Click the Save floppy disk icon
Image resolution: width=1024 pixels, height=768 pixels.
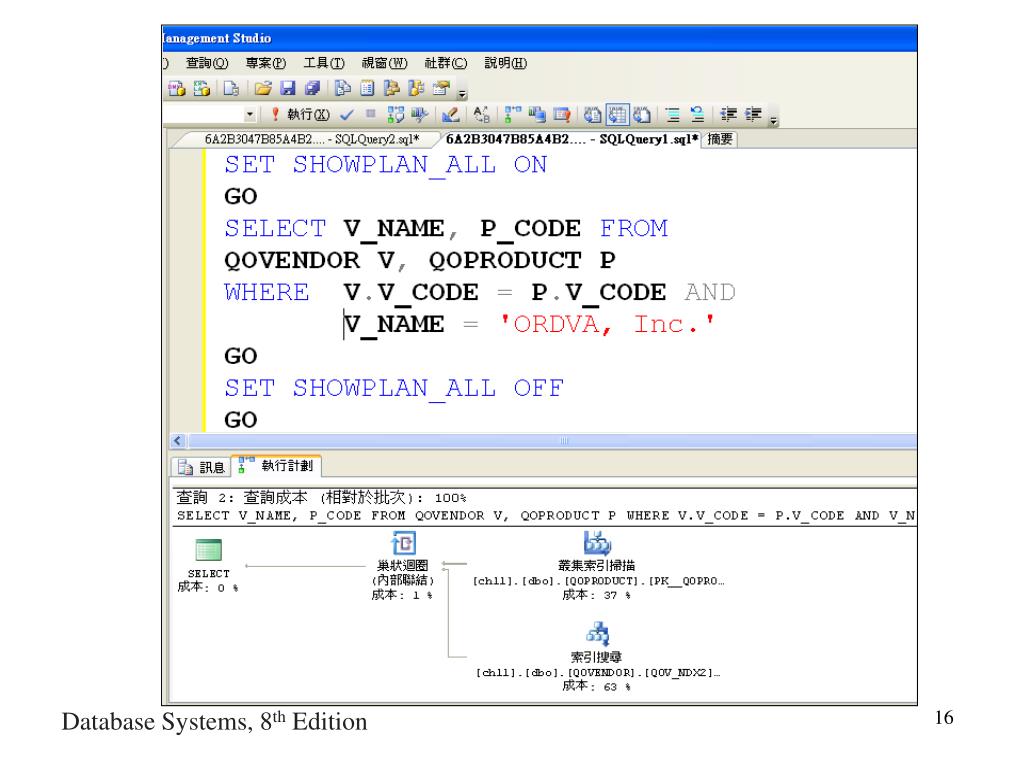point(287,88)
